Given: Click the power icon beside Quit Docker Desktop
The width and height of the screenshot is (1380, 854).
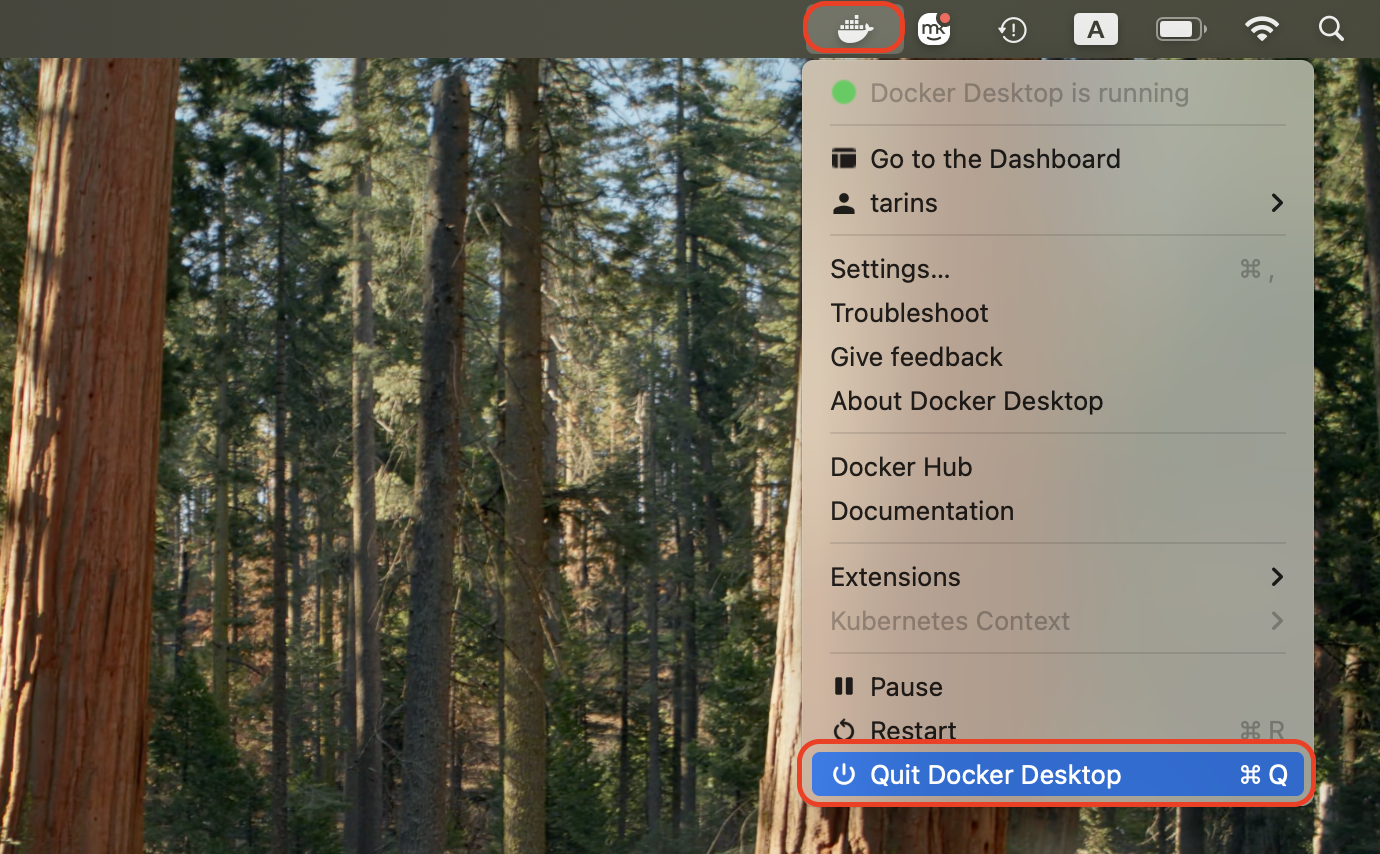Looking at the screenshot, I should pos(844,774).
